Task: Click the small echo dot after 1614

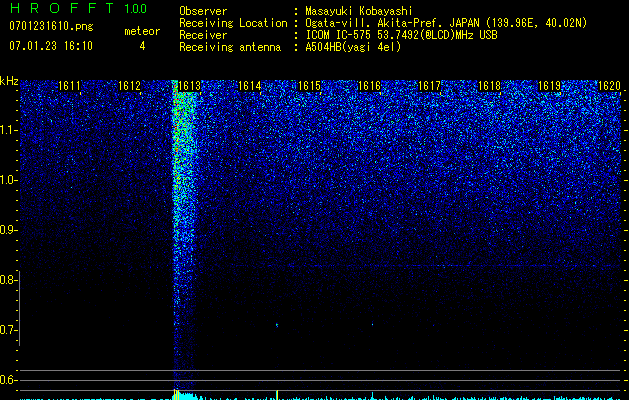Action: coord(277,325)
